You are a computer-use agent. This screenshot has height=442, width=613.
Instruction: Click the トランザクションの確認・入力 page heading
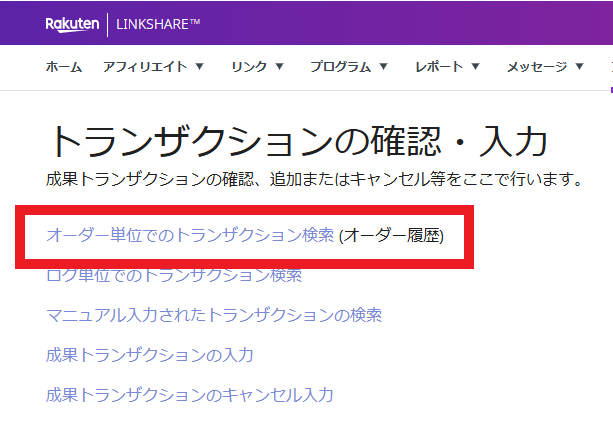coord(297,141)
